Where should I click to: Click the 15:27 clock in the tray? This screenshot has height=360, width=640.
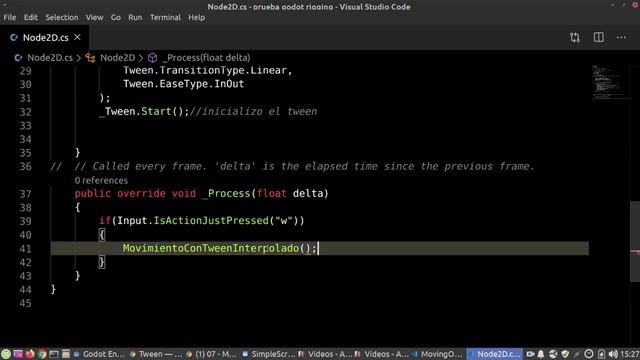point(630,354)
